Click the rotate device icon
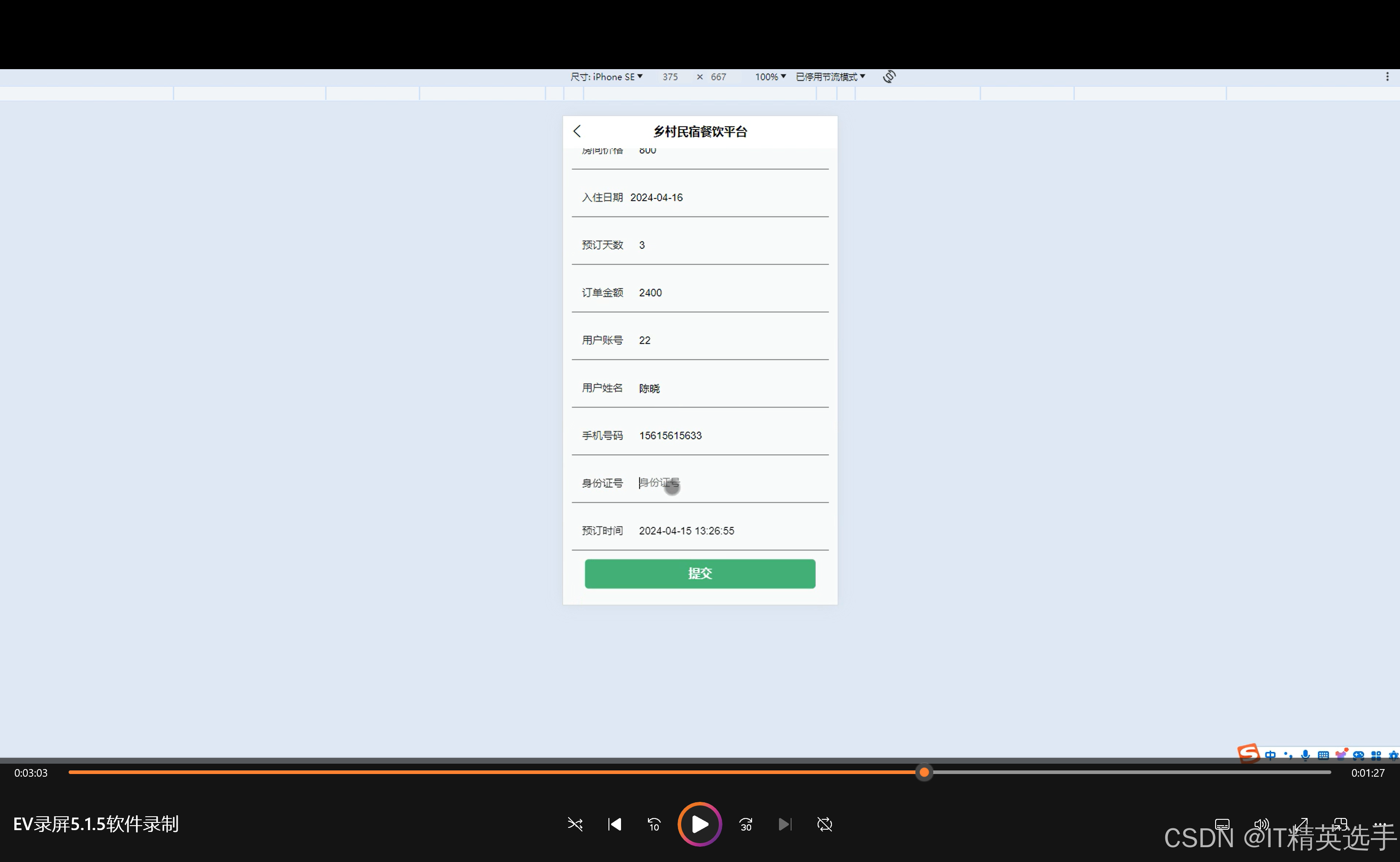The image size is (1400, 862). coord(889,76)
